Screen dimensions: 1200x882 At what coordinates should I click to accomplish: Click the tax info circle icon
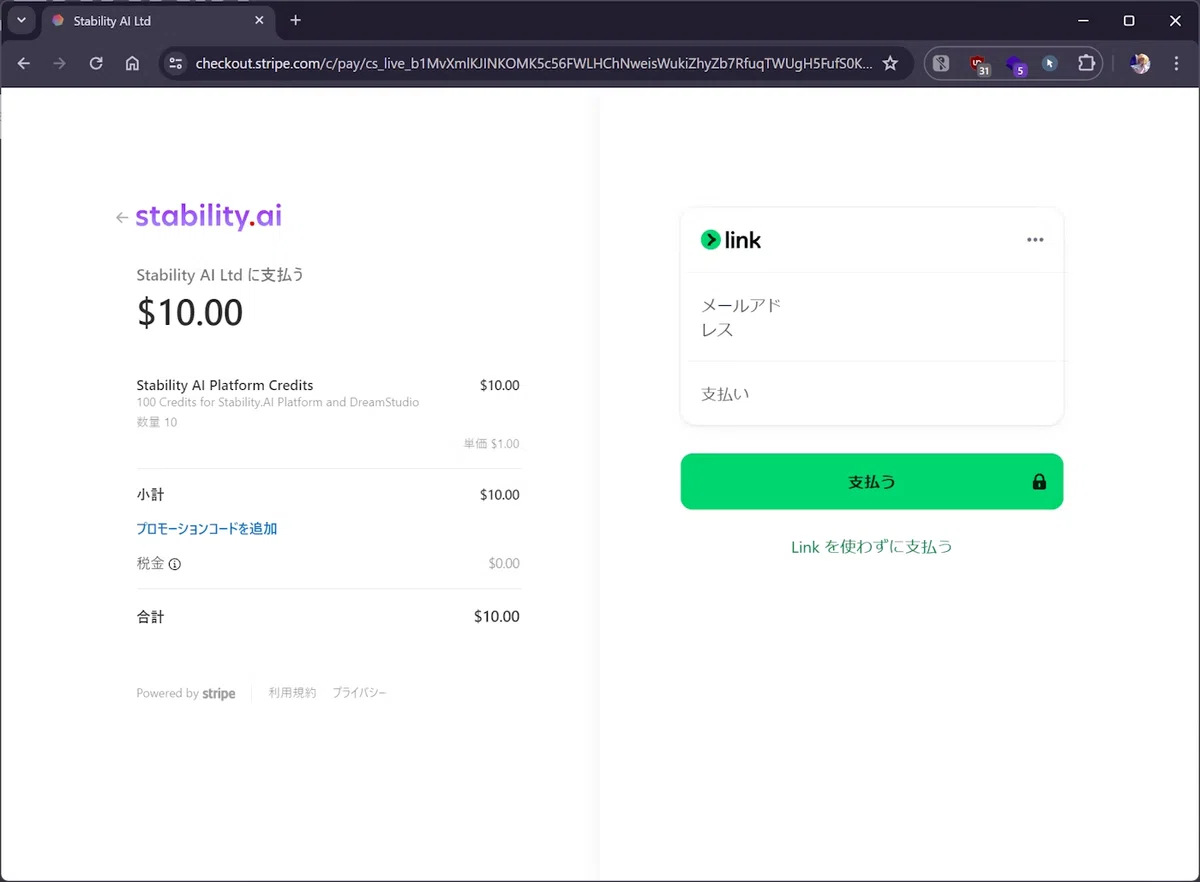(x=175, y=564)
